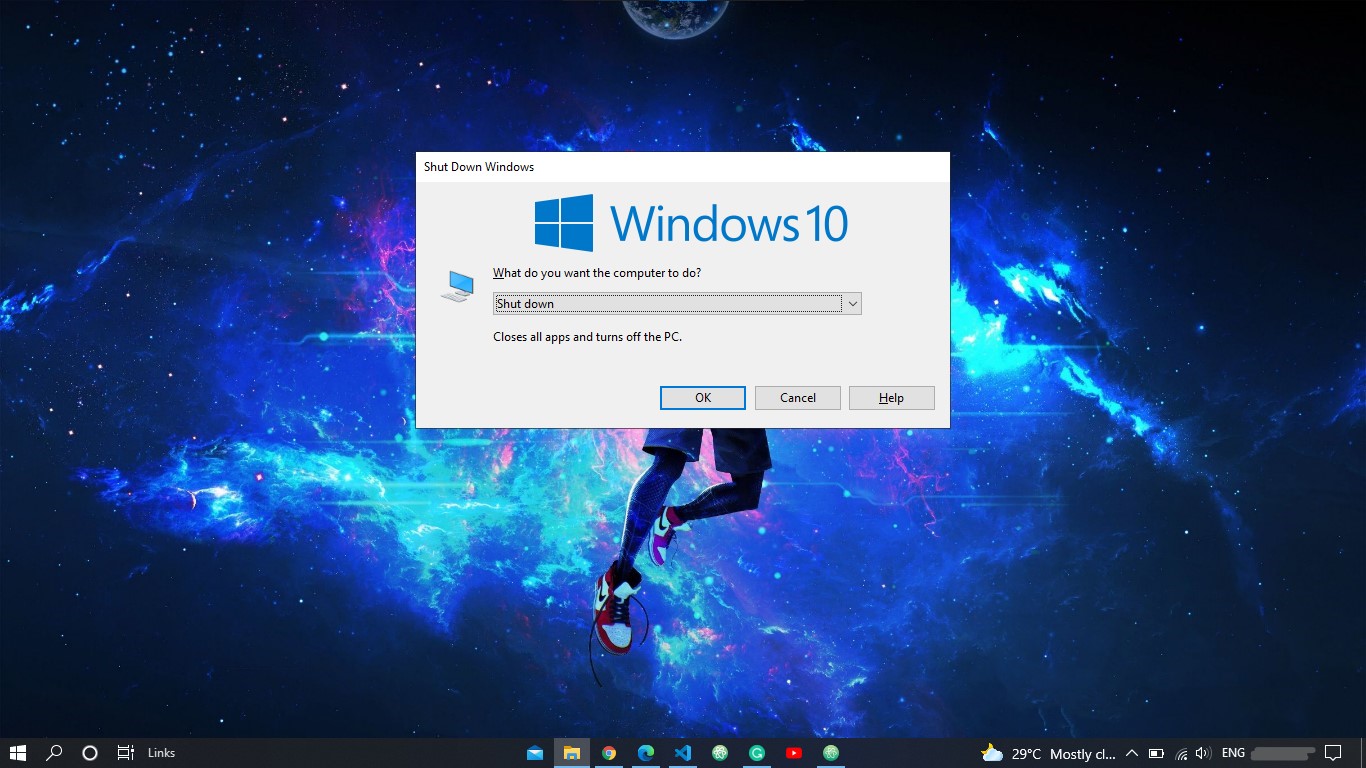1366x768 pixels.
Task: Show hidden system tray icons
Action: click(1132, 753)
